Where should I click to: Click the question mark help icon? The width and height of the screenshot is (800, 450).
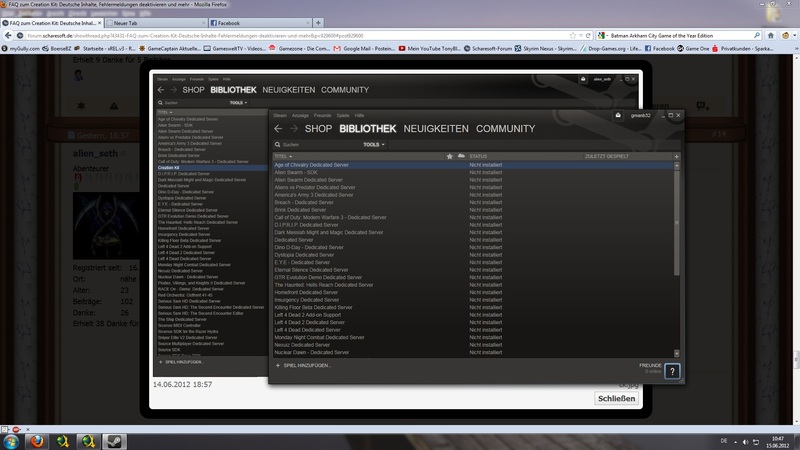tap(672, 371)
